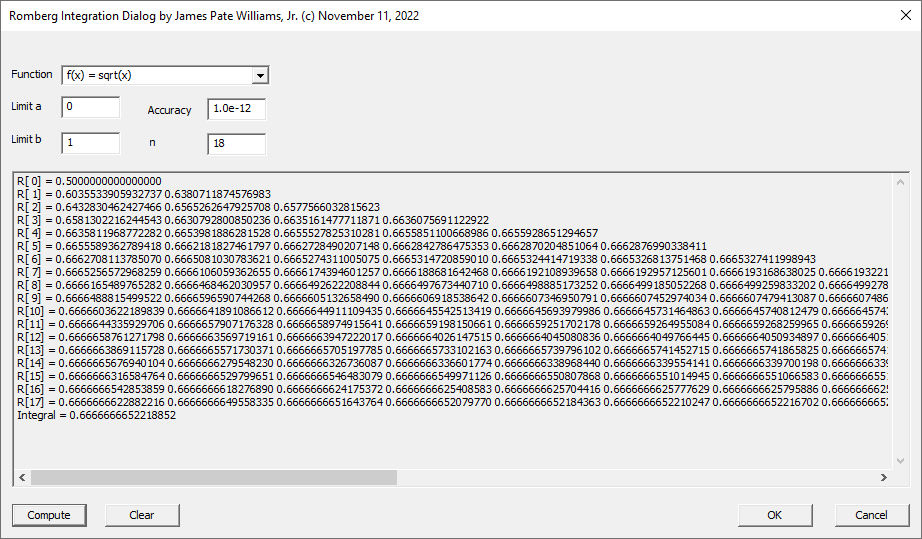This screenshot has width=922, height=539.
Task: Click the scrollbar's left arrow
Action: click(x=21, y=476)
